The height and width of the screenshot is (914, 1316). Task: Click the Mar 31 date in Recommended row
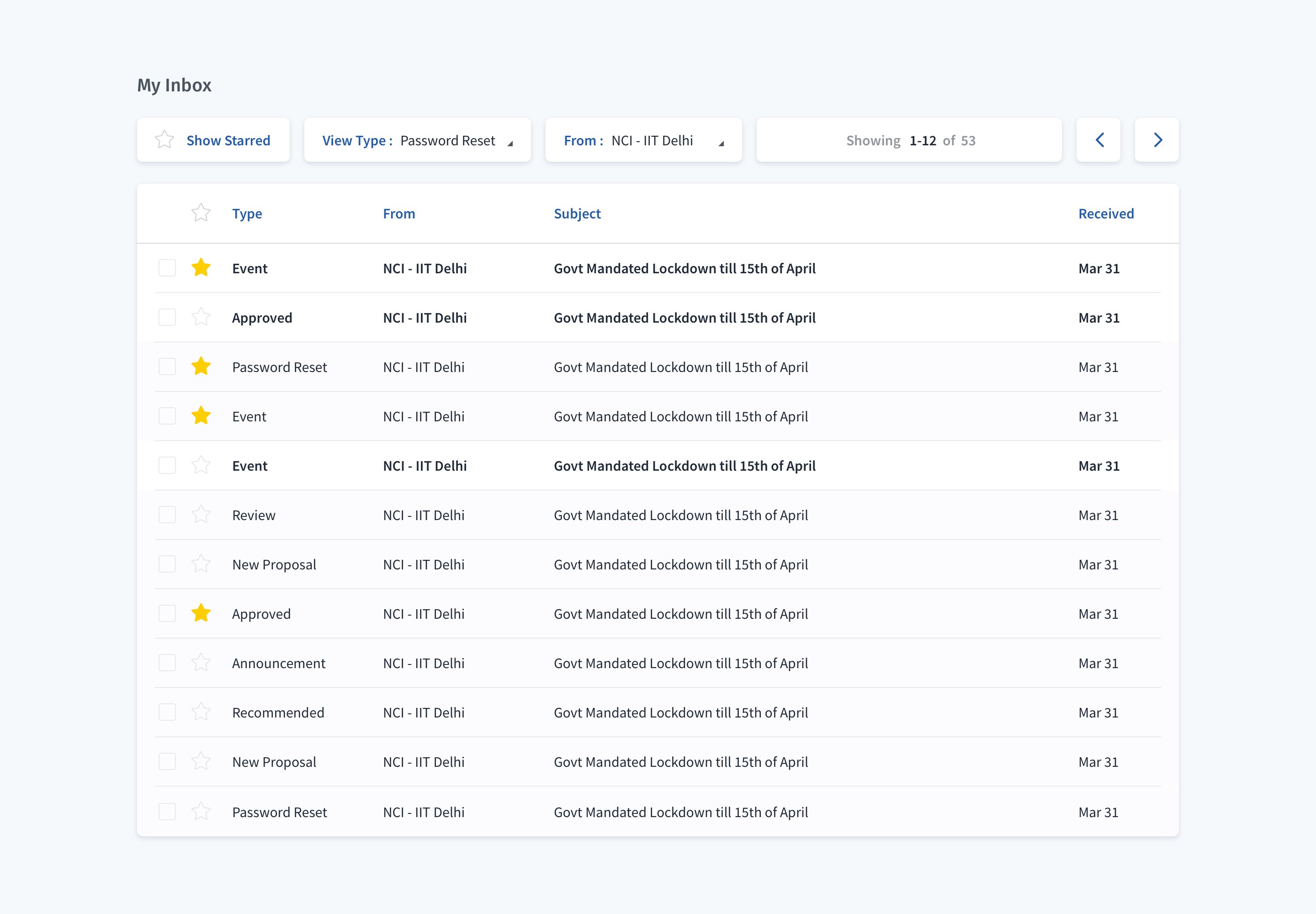pos(1098,712)
